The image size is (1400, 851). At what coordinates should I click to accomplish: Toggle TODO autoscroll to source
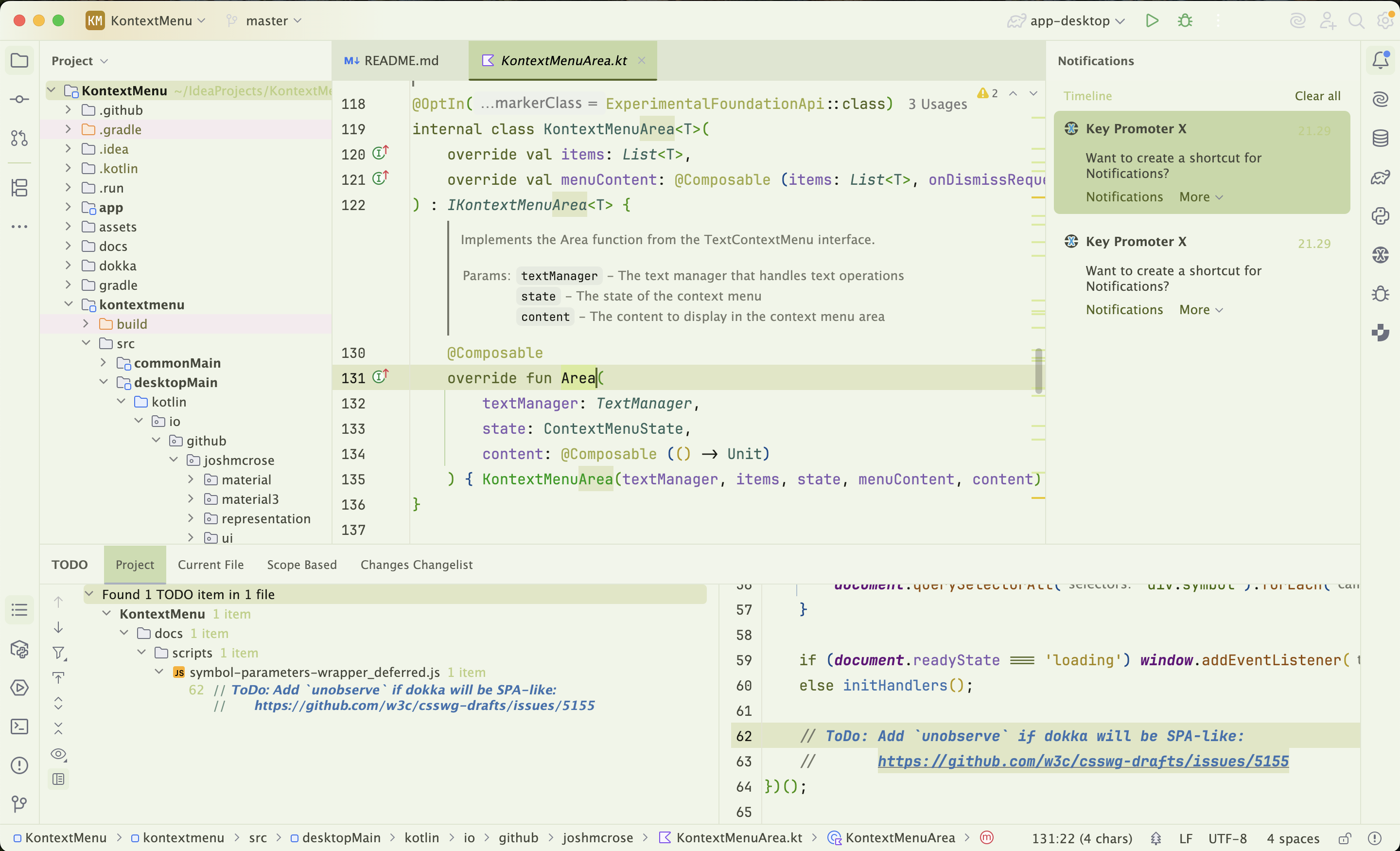pyautogui.click(x=58, y=677)
